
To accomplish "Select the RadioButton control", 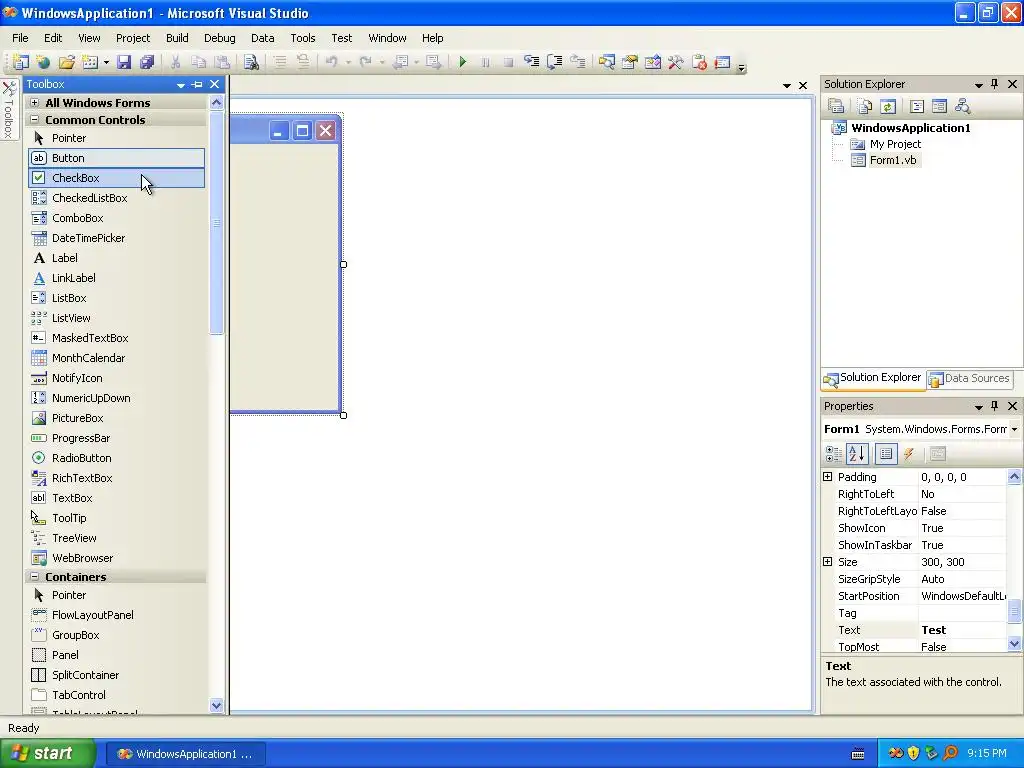I will 116,458.
